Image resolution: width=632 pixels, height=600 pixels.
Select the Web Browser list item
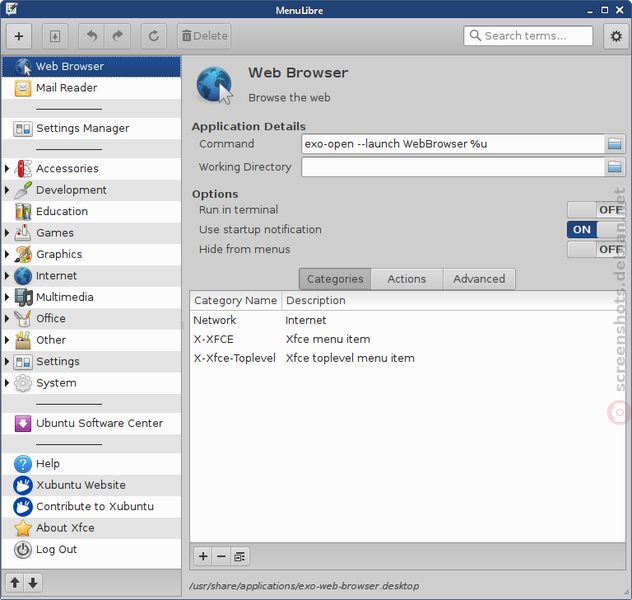tap(91, 66)
